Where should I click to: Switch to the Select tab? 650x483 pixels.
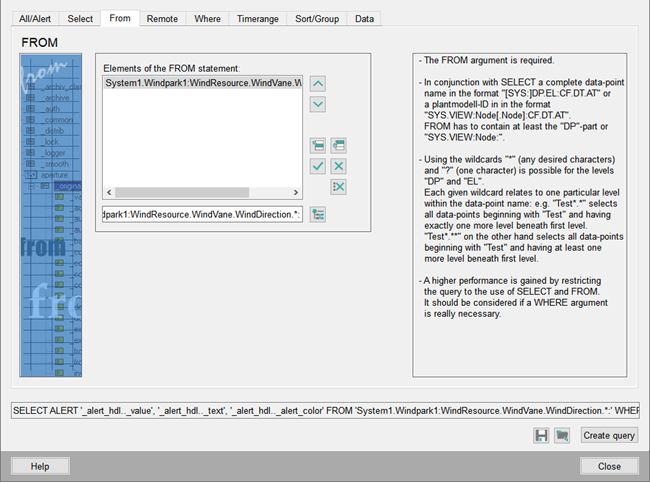[80, 19]
